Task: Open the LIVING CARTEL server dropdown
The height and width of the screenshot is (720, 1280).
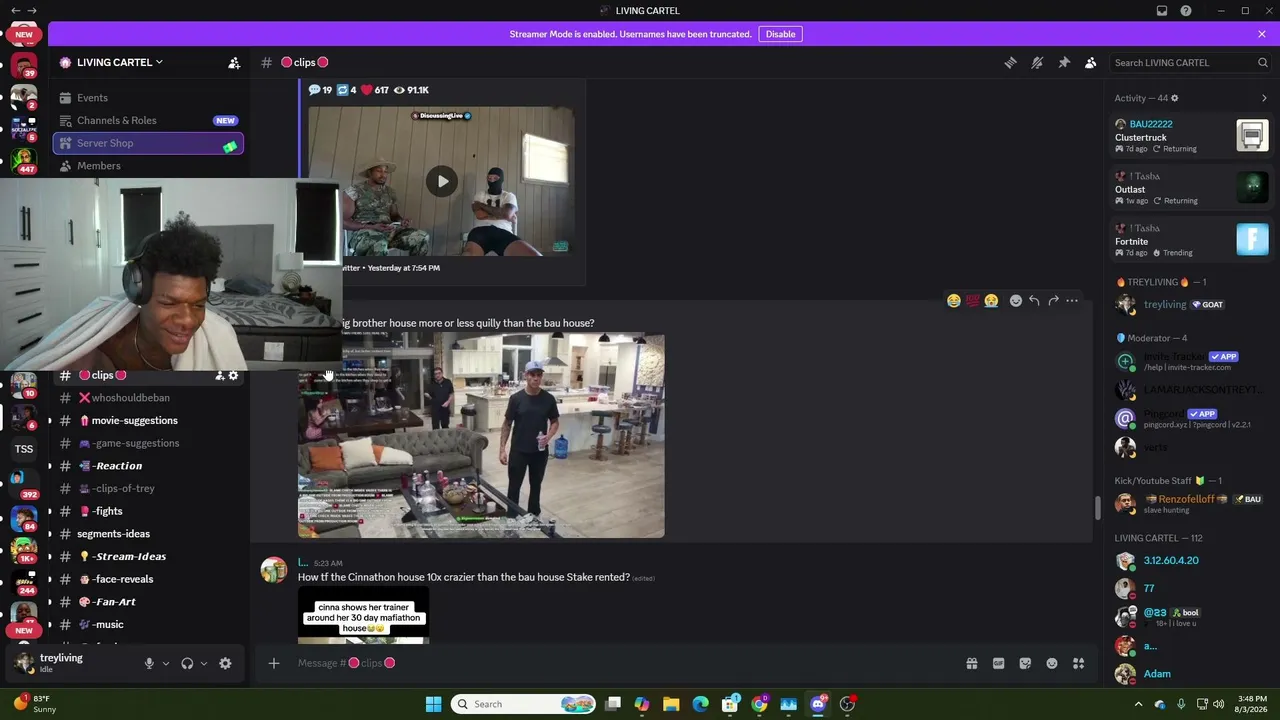Action: 120,62
